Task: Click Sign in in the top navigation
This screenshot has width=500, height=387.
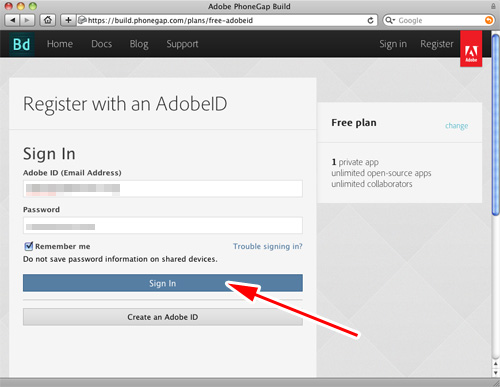Action: coord(393,44)
